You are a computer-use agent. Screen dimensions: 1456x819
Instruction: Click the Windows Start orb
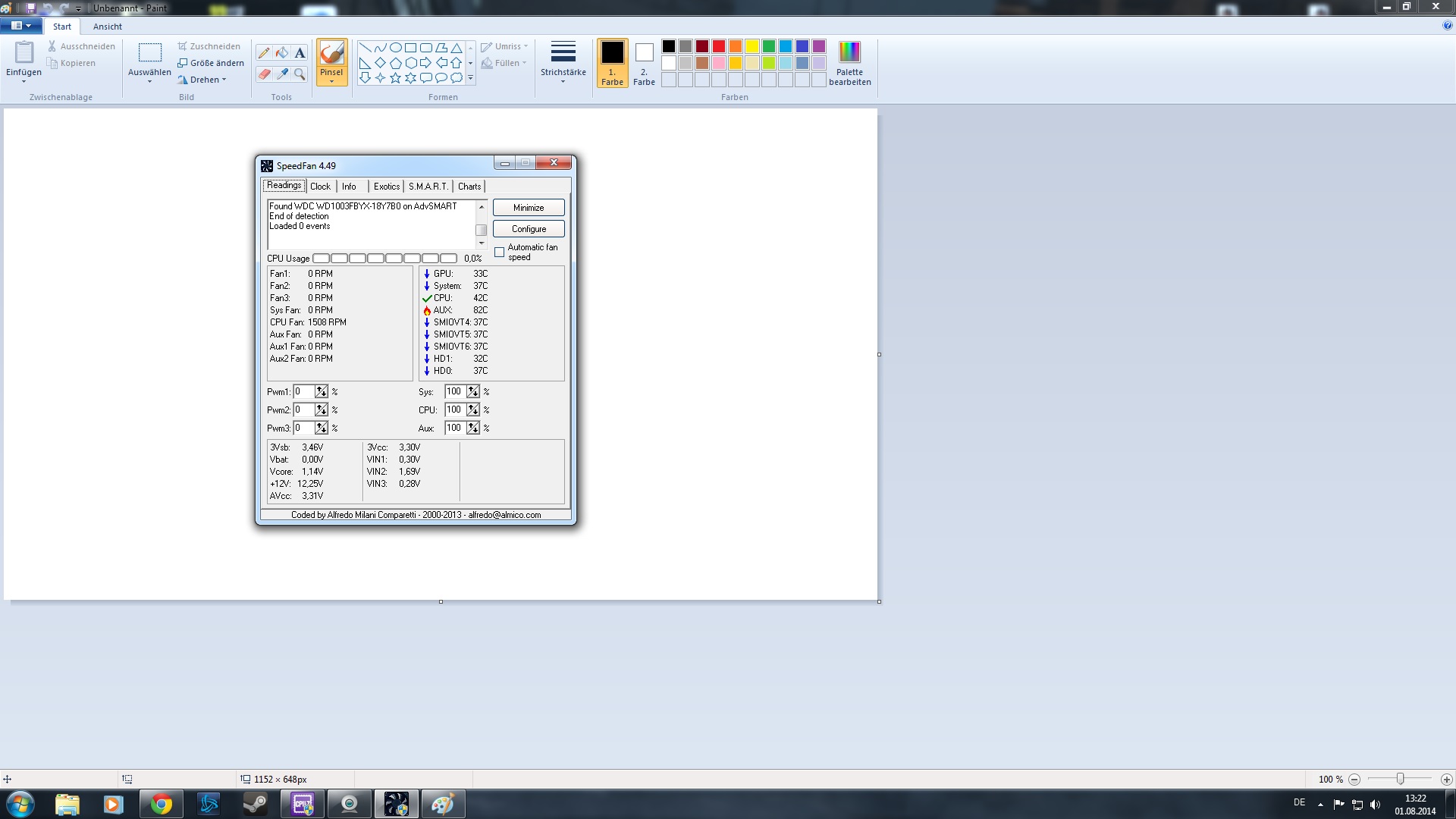pyautogui.click(x=20, y=804)
